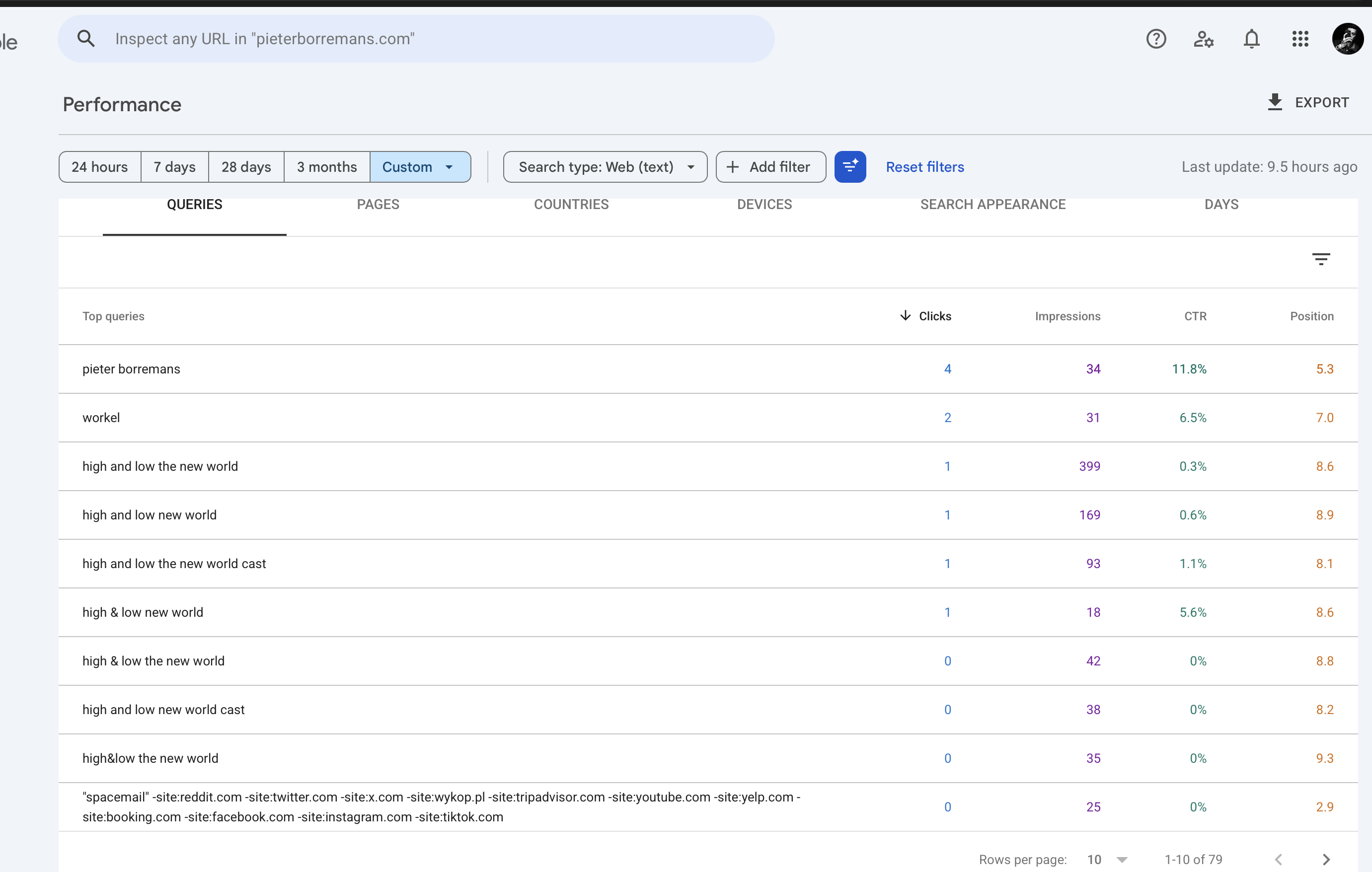Image resolution: width=1372 pixels, height=872 pixels.
Task: Click the 'workel' query row
Action: [708, 418]
